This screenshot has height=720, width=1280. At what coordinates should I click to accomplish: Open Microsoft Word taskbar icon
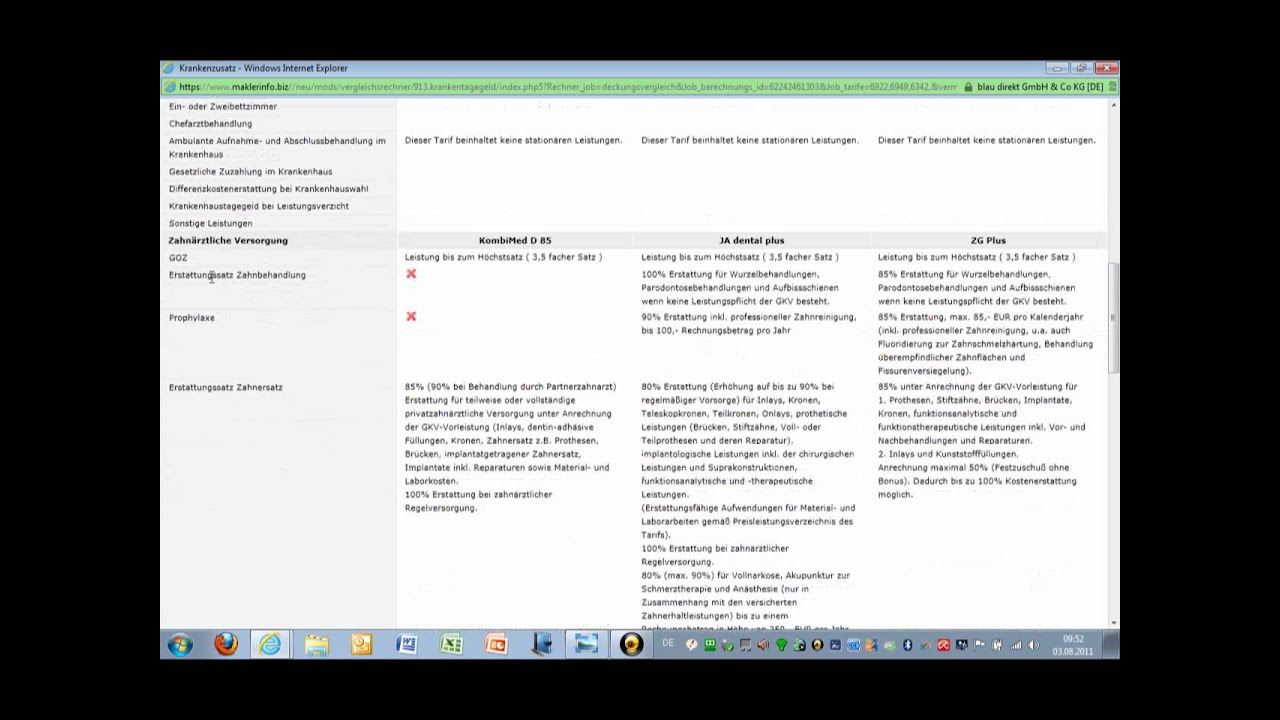406,645
